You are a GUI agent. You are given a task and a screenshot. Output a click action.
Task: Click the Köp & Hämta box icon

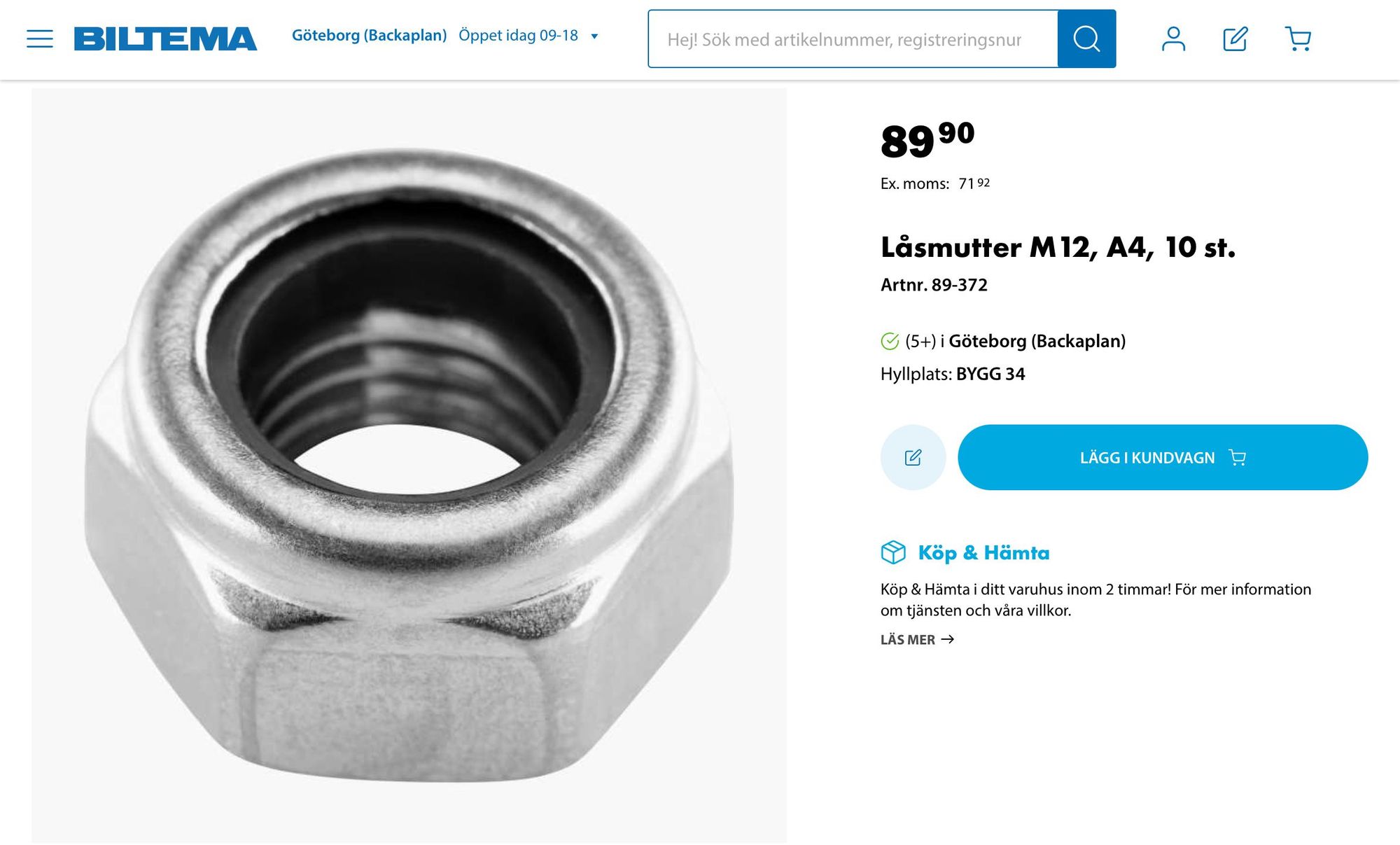[893, 552]
